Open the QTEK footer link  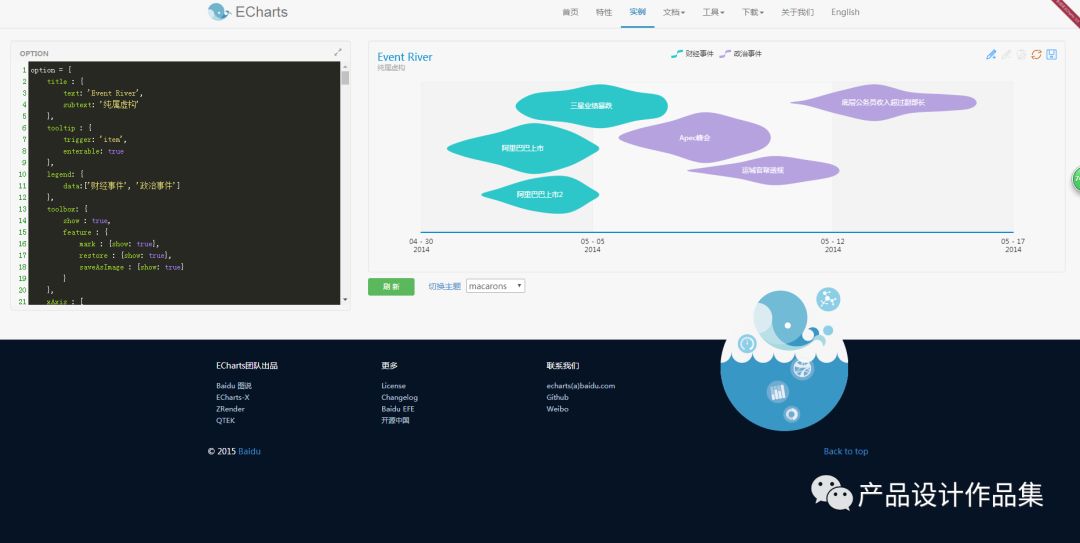click(225, 420)
